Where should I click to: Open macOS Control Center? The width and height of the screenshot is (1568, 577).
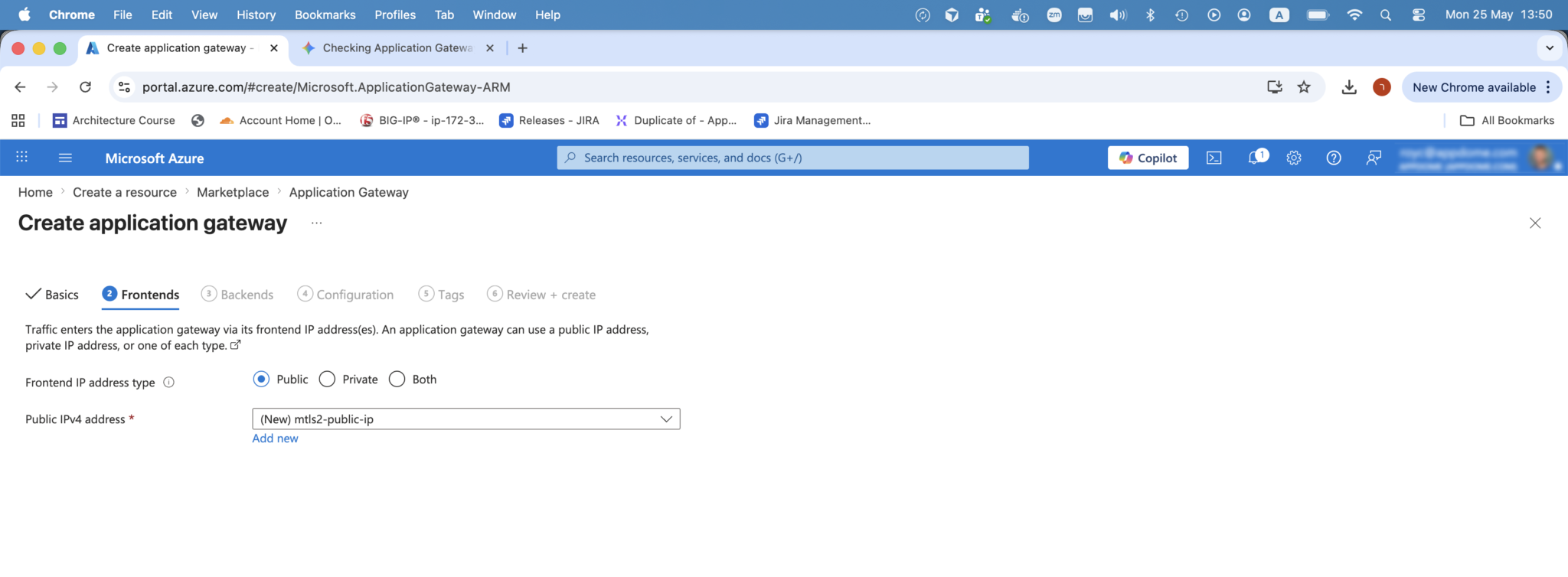point(1419,15)
